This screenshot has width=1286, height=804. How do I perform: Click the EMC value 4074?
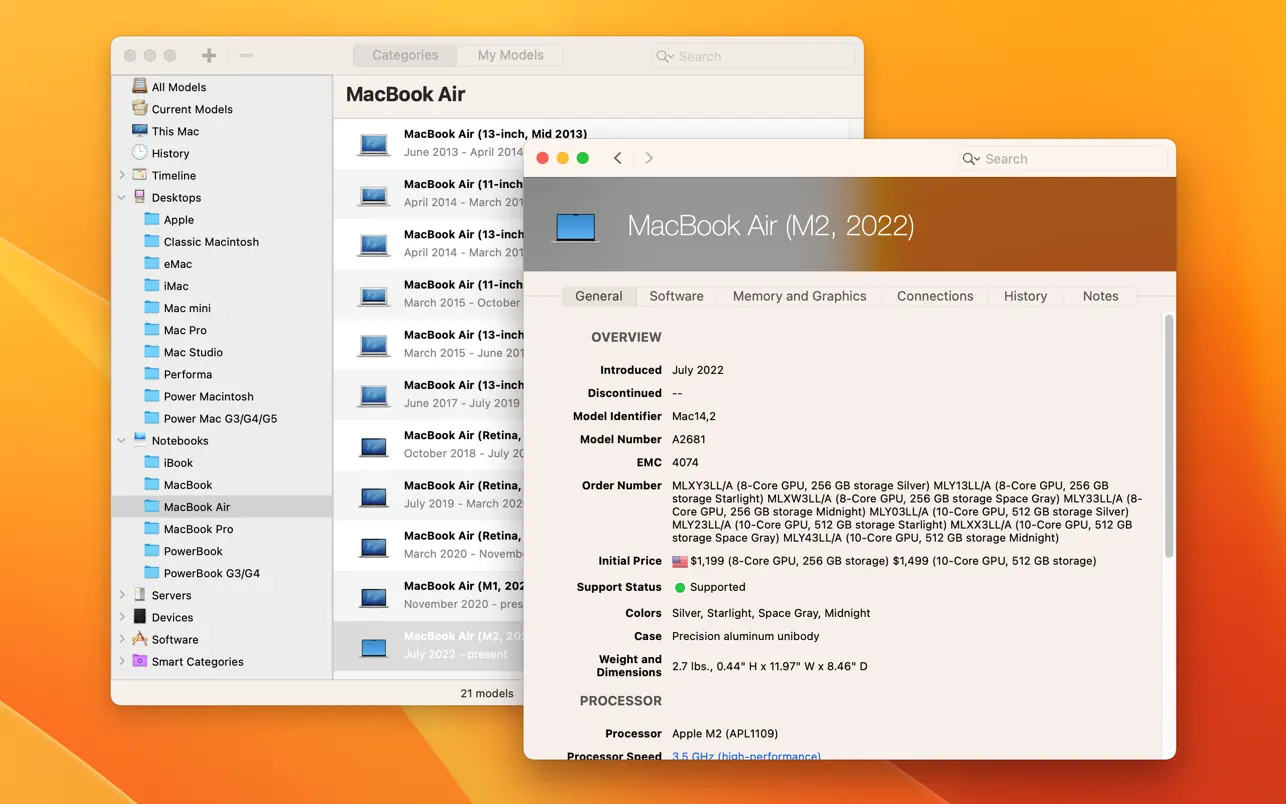[685, 462]
